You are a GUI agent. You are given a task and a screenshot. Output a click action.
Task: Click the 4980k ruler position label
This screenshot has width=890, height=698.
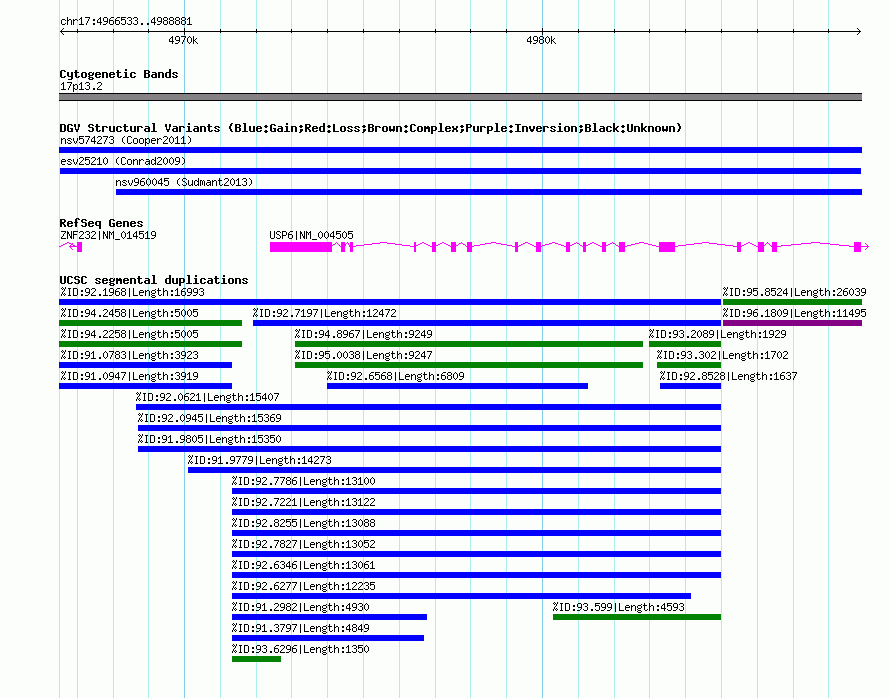(x=541, y=40)
